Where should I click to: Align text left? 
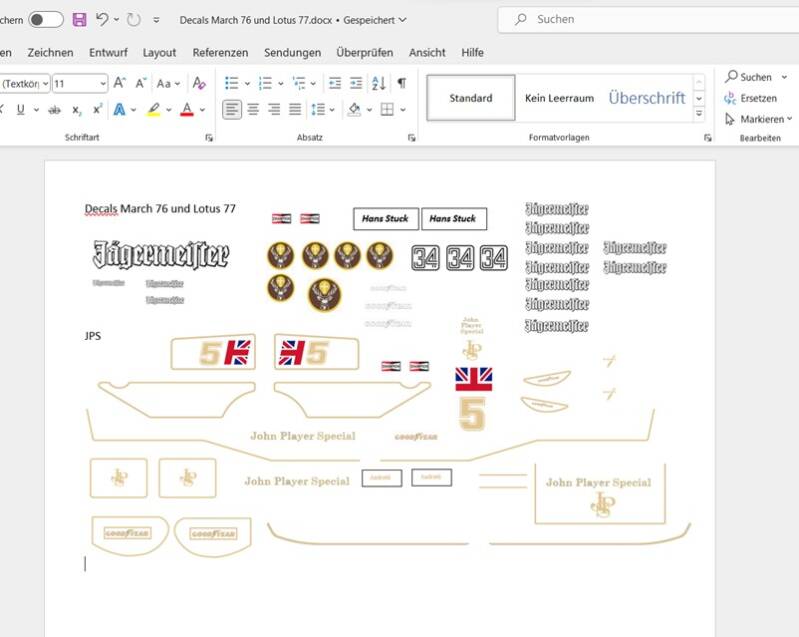pyautogui.click(x=232, y=110)
